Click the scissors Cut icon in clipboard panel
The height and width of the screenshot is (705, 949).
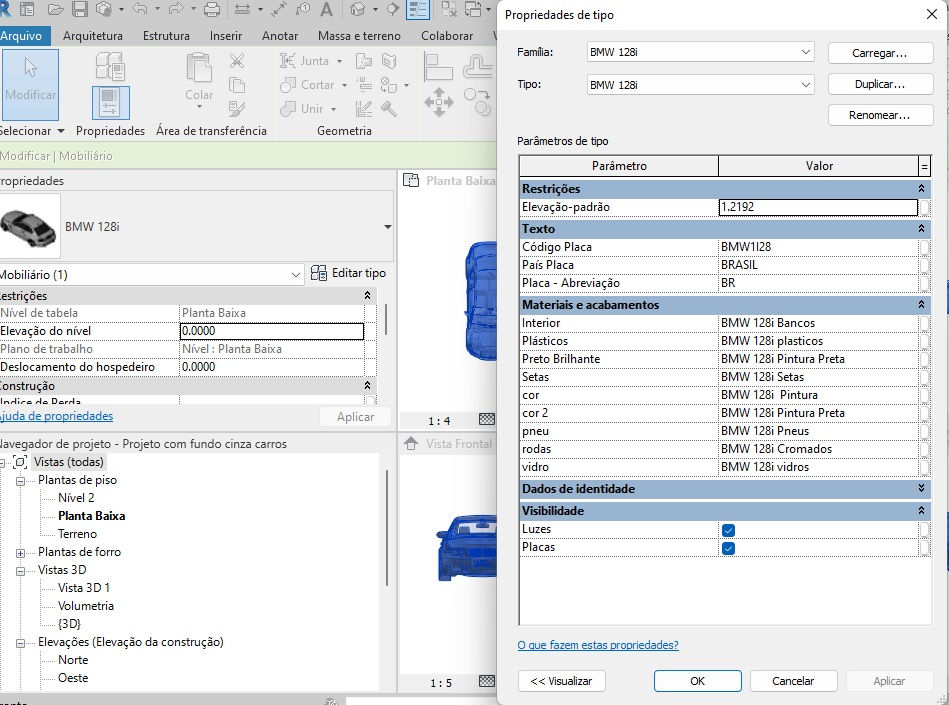(x=237, y=61)
